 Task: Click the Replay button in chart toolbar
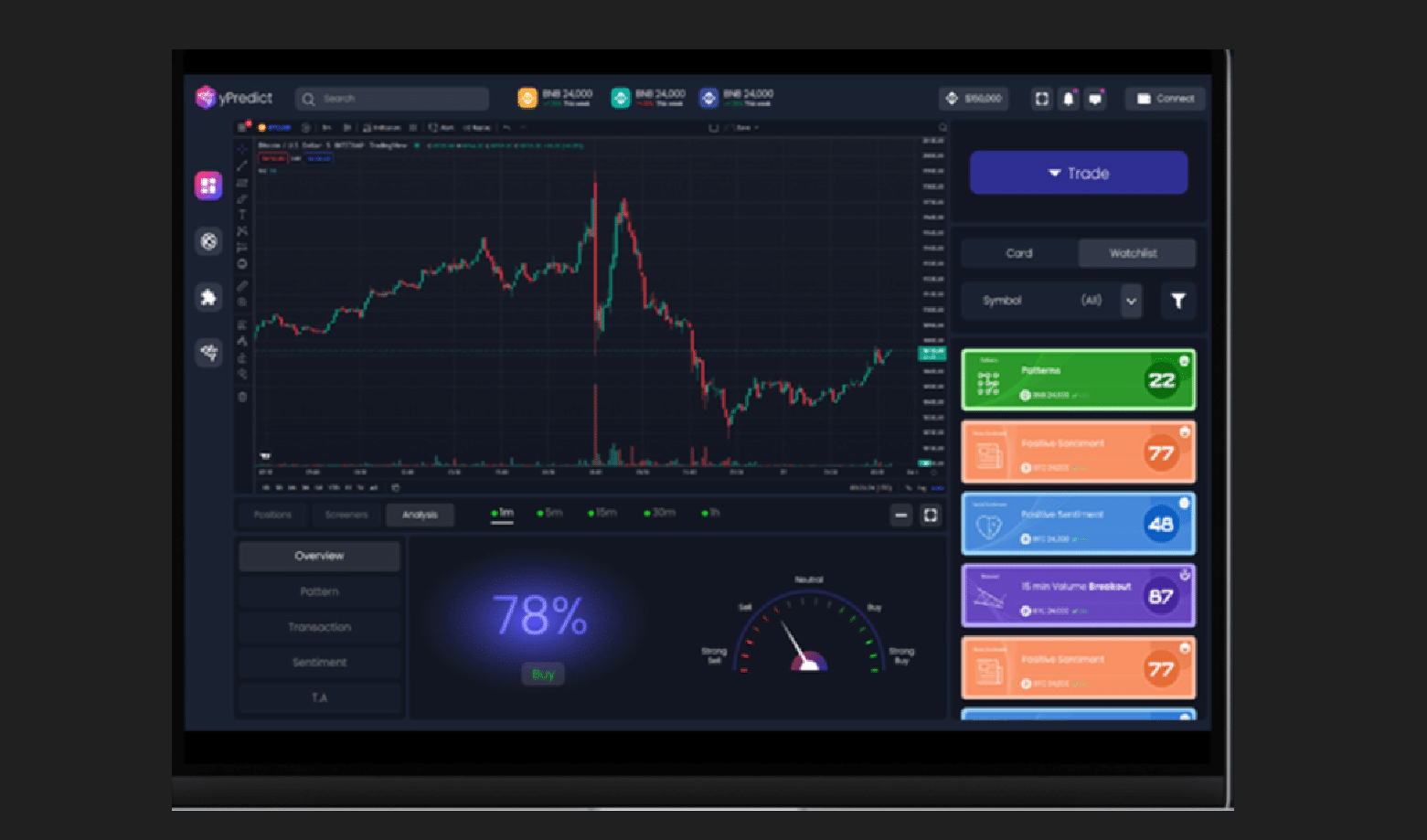[x=476, y=128]
